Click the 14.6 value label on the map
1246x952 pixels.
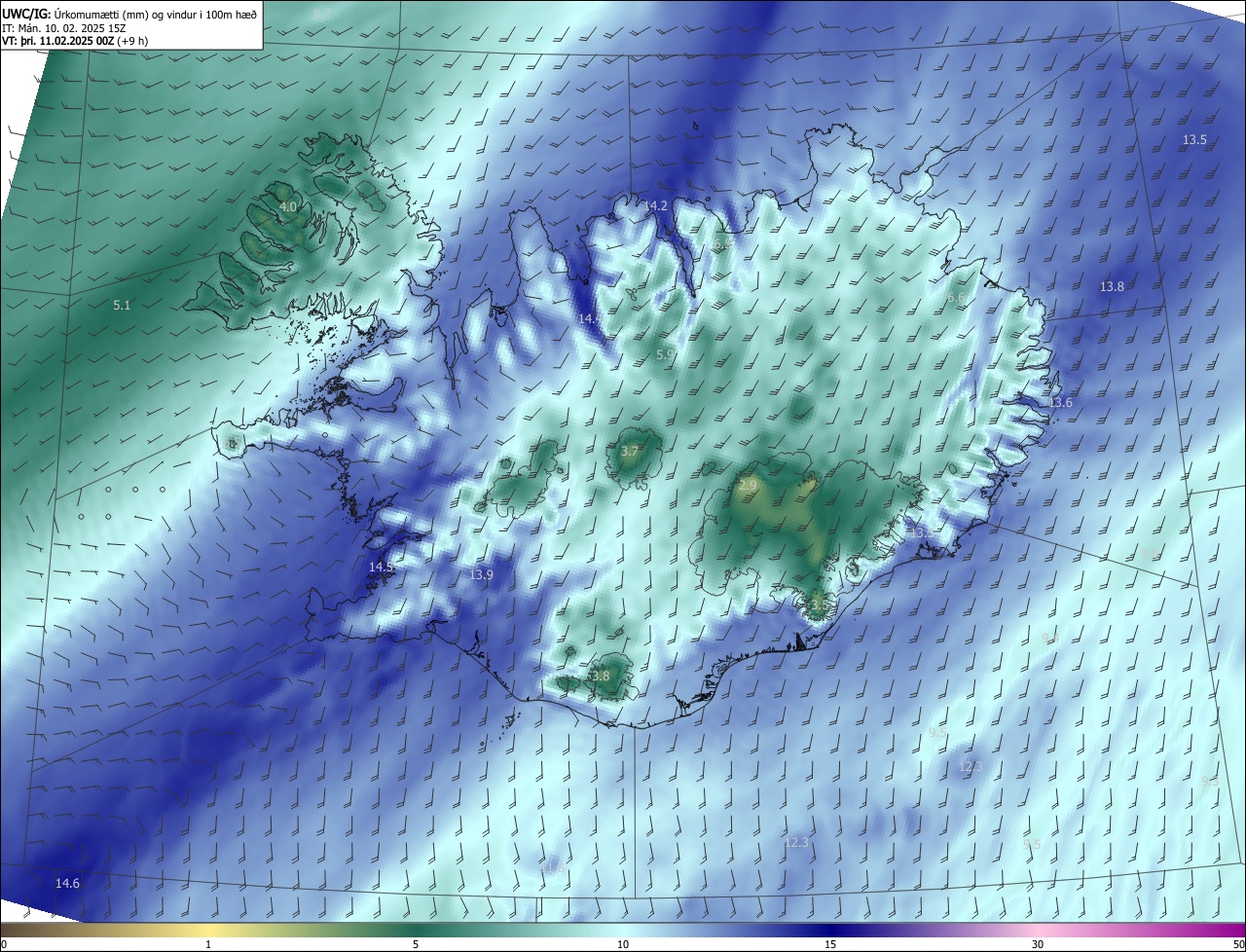(67, 884)
